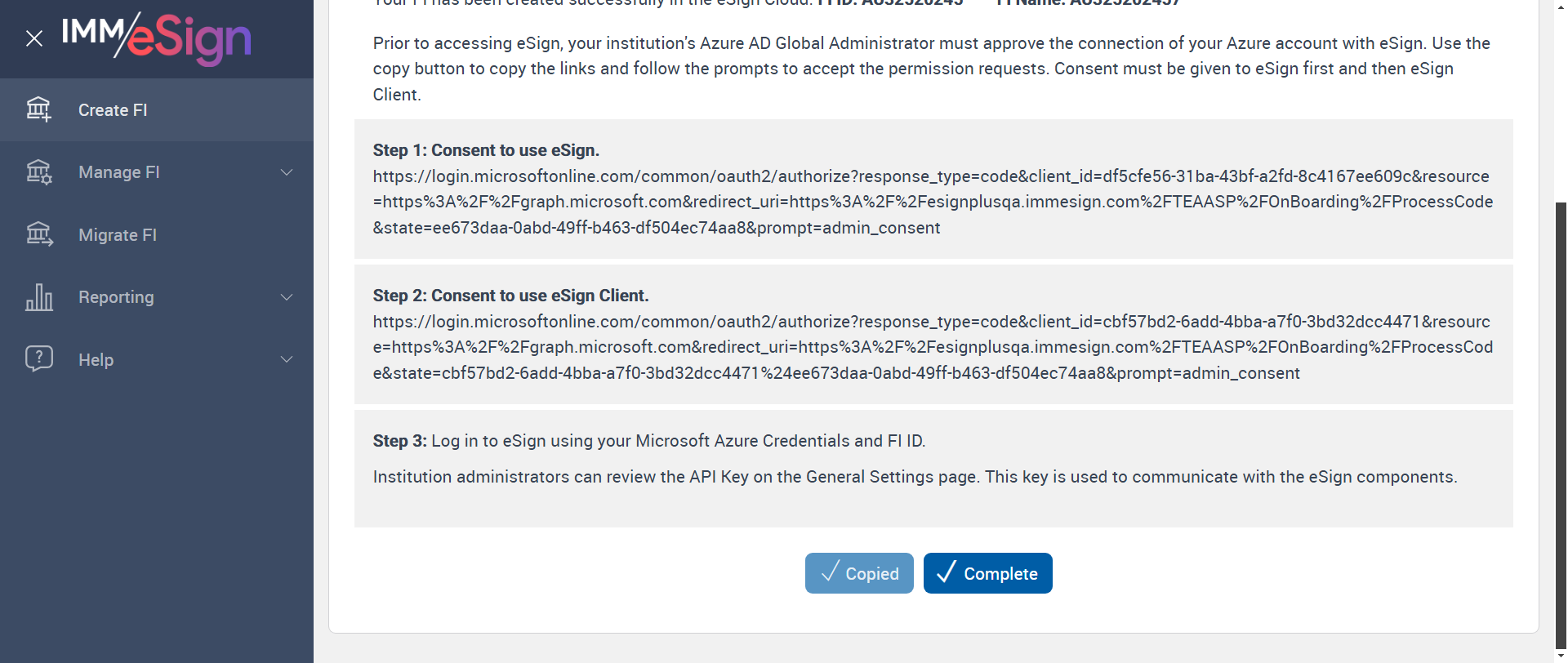Click the checkmark icon on Copied button
1568x663 pixels.
tap(830, 572)
